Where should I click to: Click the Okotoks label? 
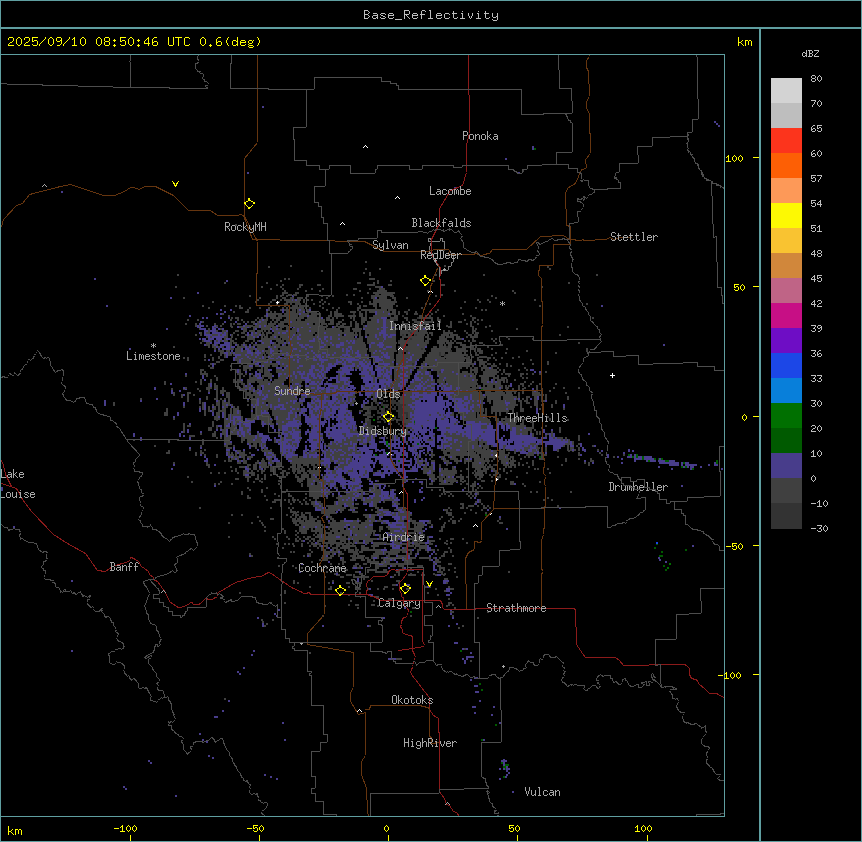(x=412, y=700)
